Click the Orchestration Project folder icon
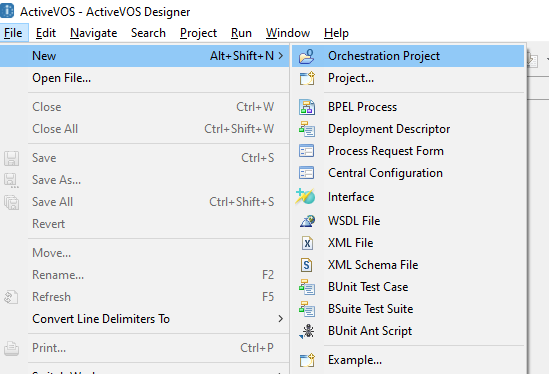This screenshot has height=374, width=549. click(x=307, y=56)
